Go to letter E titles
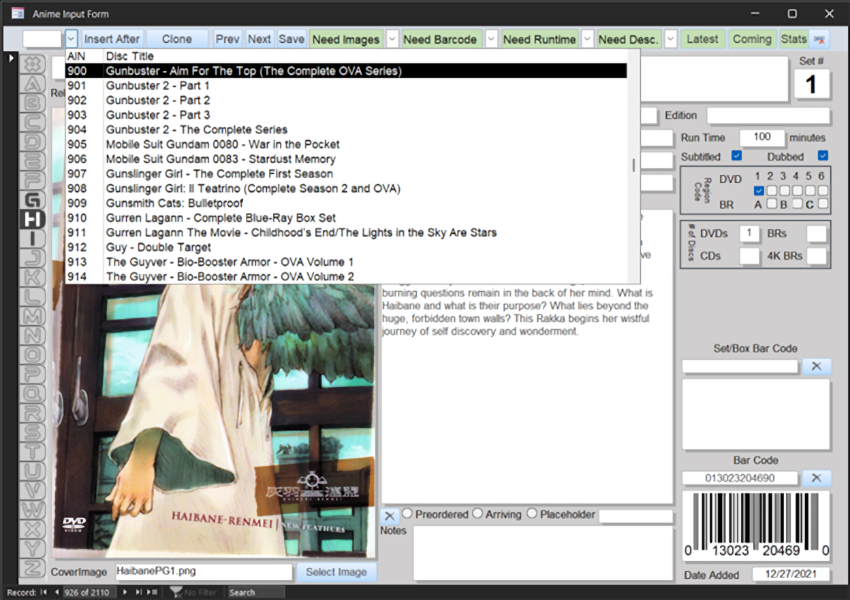 [x=33, y=161]
